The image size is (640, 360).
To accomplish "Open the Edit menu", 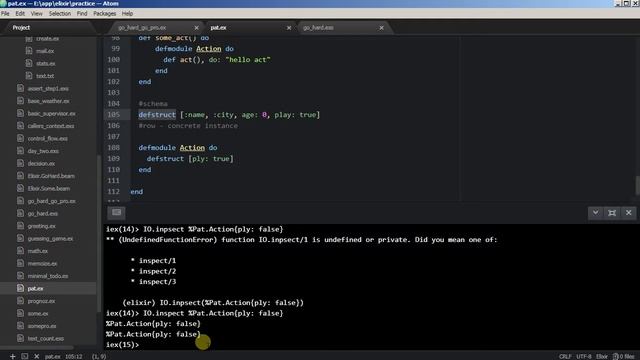I will (20, 13).
